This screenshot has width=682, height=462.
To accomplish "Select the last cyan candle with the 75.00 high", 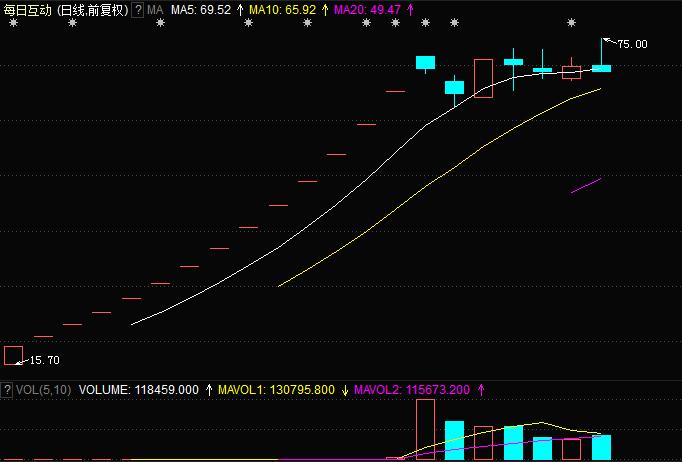I will click(x=602, y=56).
